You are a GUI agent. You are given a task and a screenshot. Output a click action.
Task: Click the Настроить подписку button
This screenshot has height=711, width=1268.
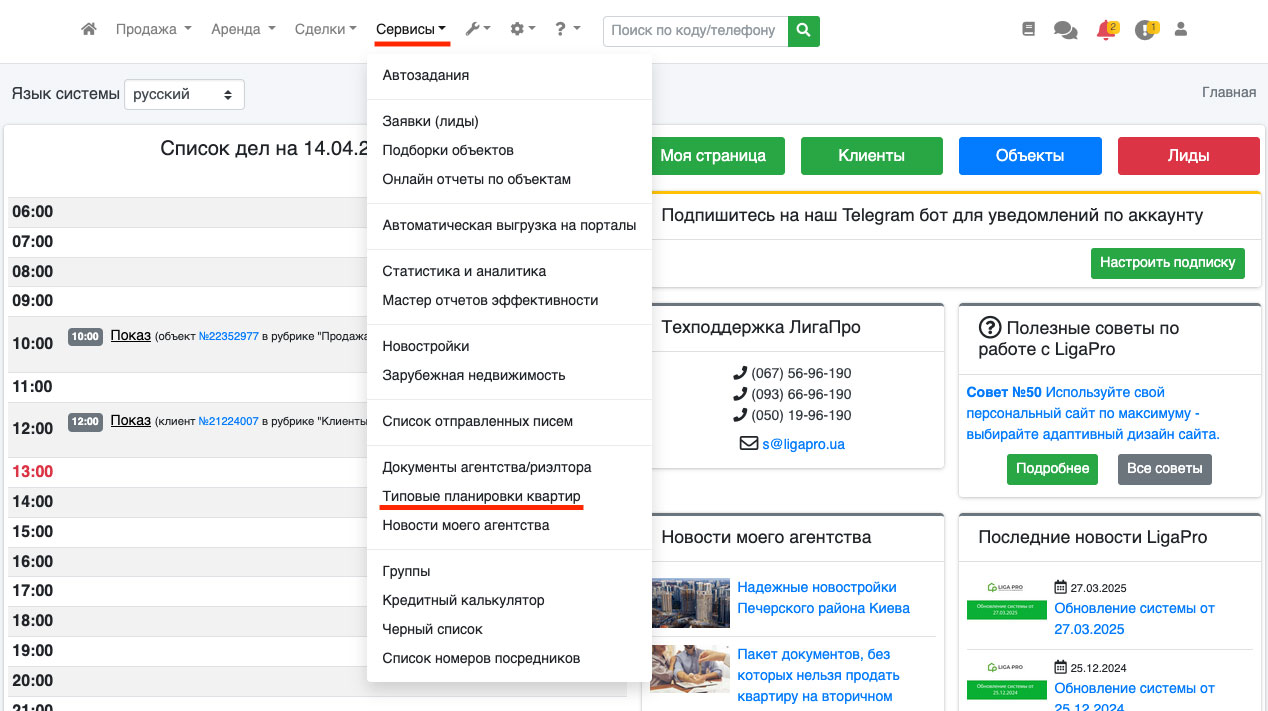[x=1167, y=263]
